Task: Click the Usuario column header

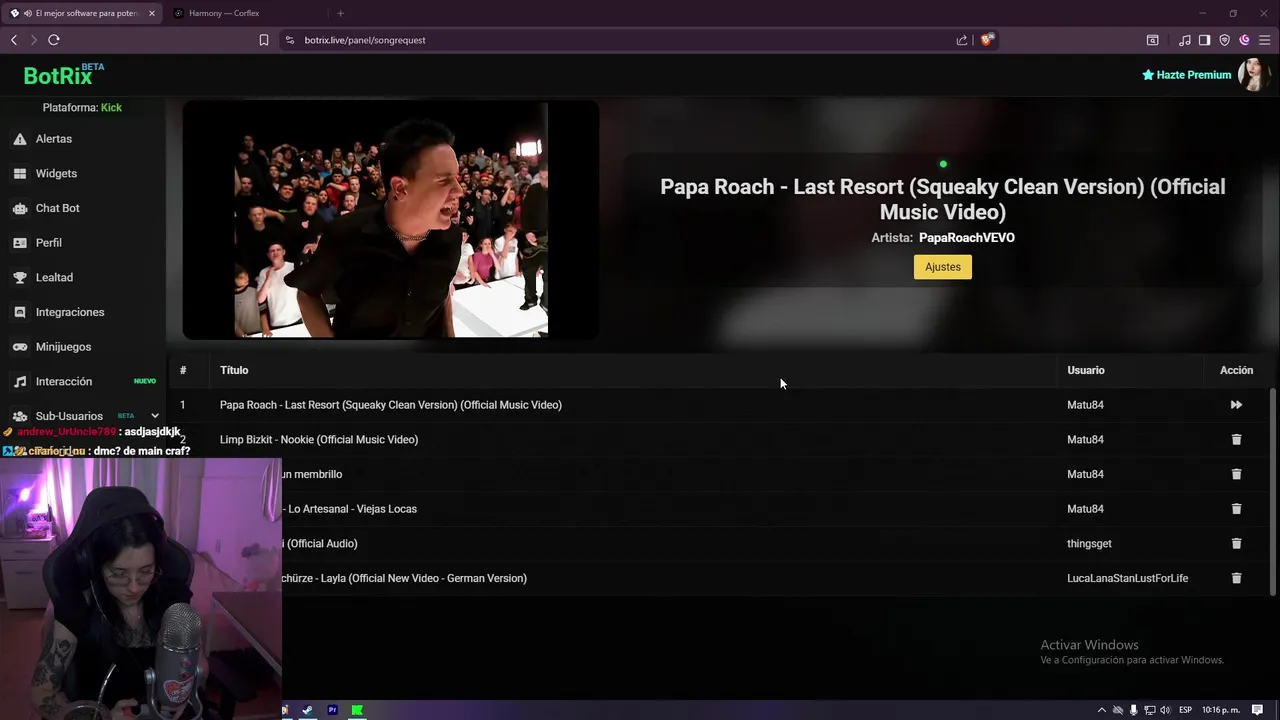Action: click(1086, 370)
